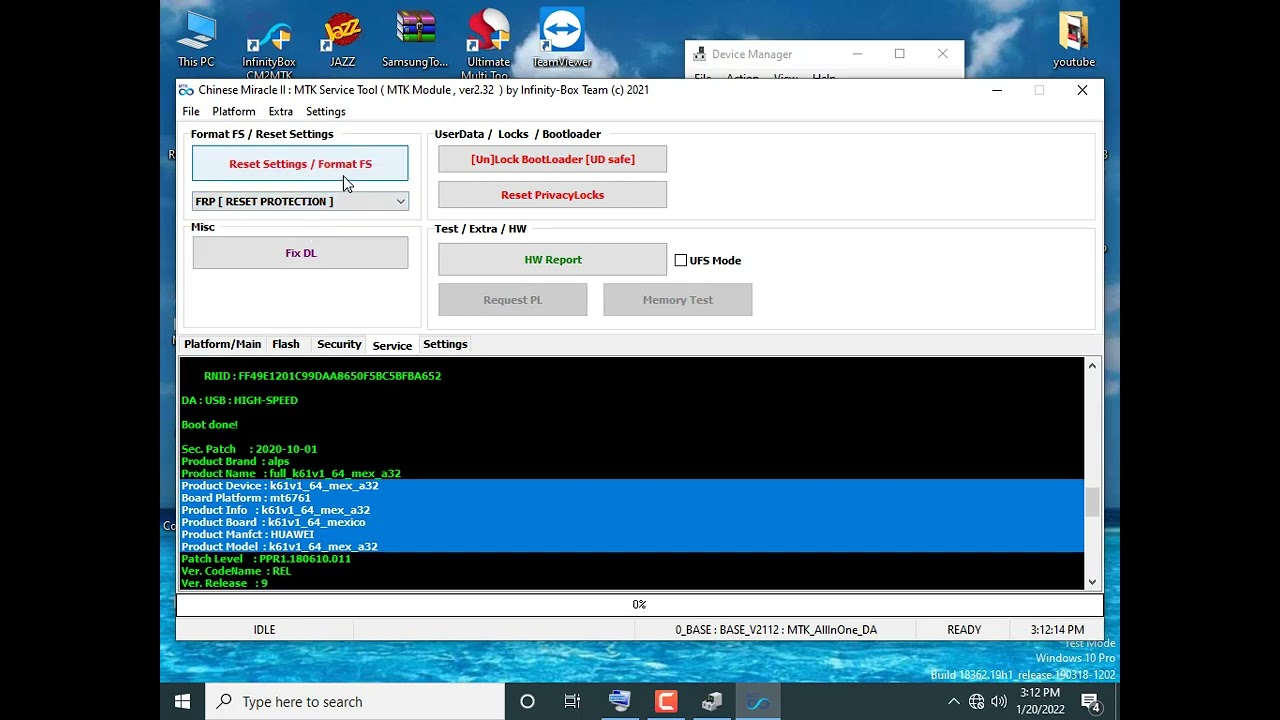1280x720 pixels.
Task: Toggle UFS Mode checkbox
Action: point(681,260)
